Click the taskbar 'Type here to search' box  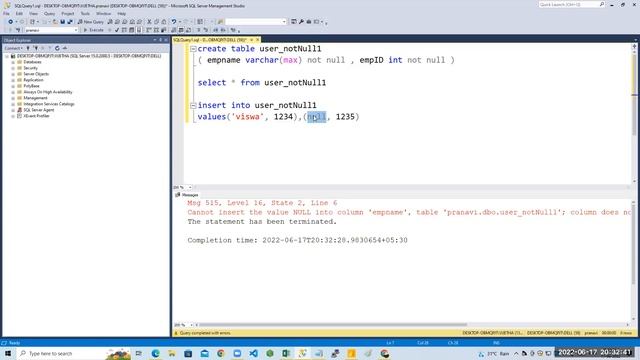click(73, 353)
